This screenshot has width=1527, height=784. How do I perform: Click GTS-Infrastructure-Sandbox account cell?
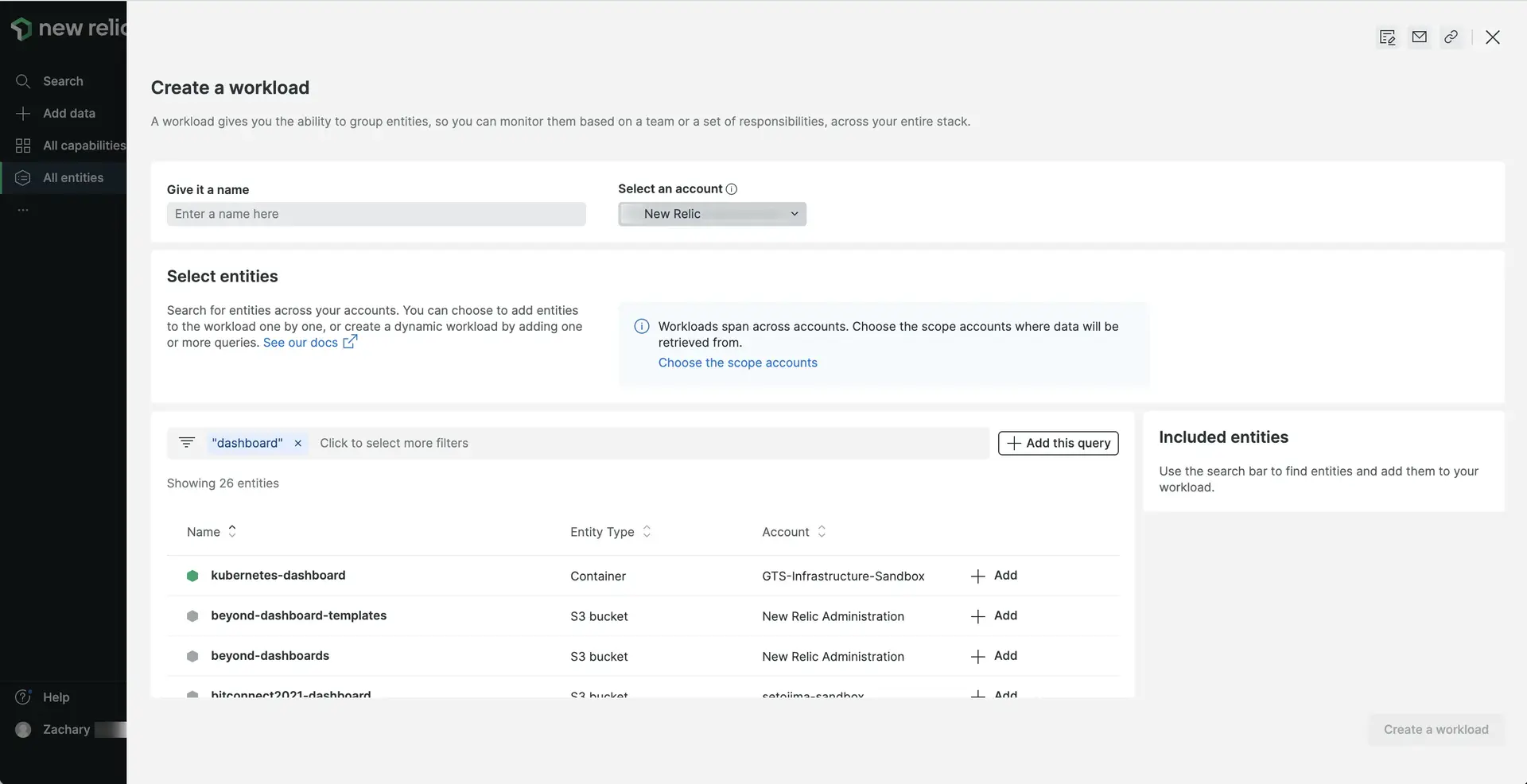(843, 576)
